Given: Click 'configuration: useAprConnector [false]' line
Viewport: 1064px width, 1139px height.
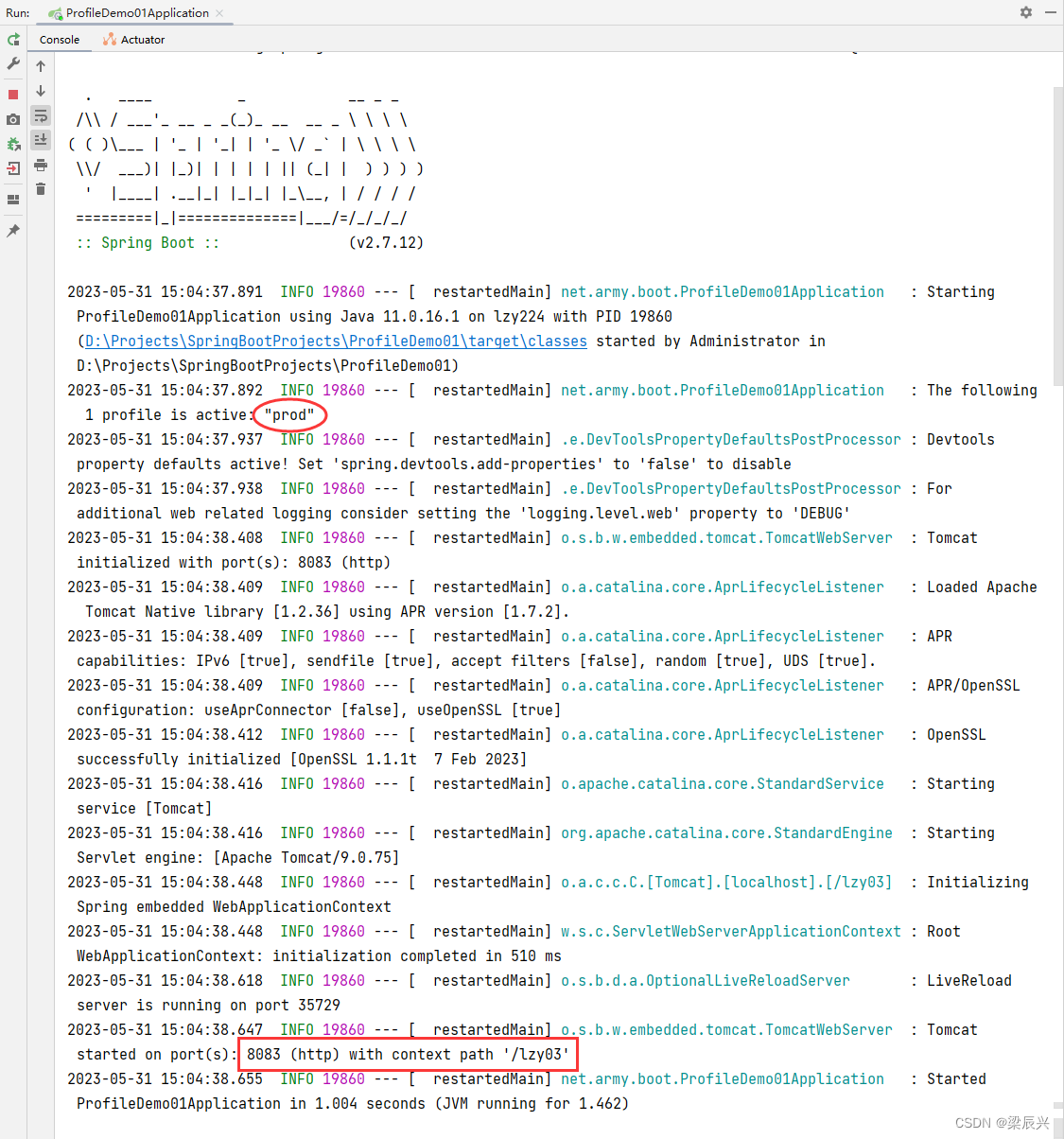Looking at the screenshot, I should pyautogui.click(x=319, y=710).
